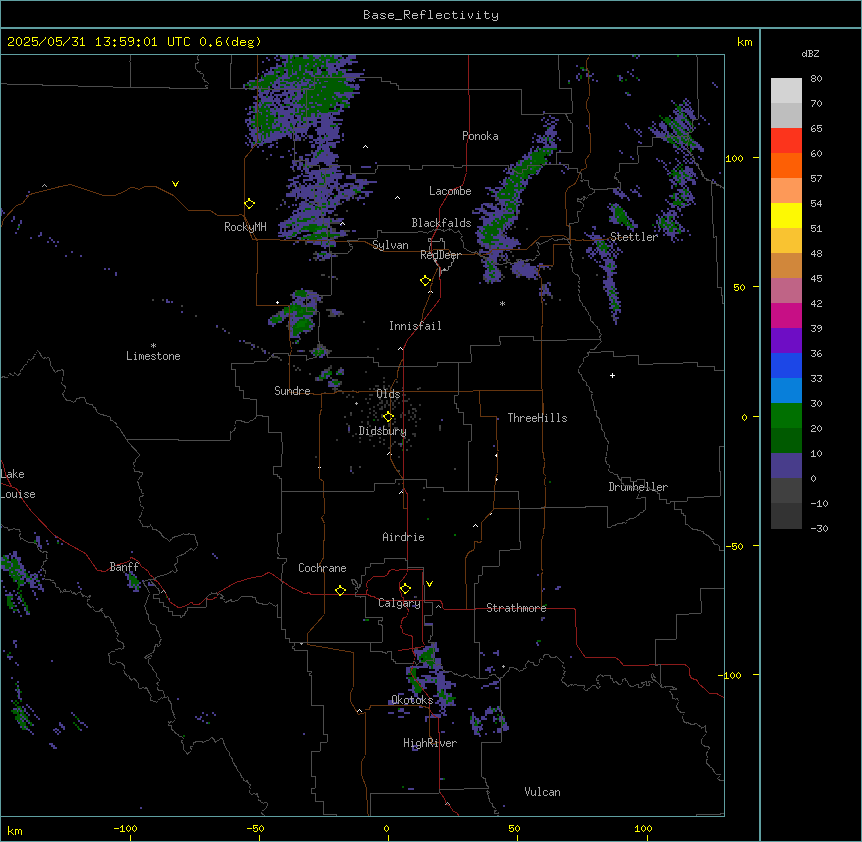This screenshot has width=862, height=842.
Task: Click the Didsbury label
Action: [x=383, y=431]
